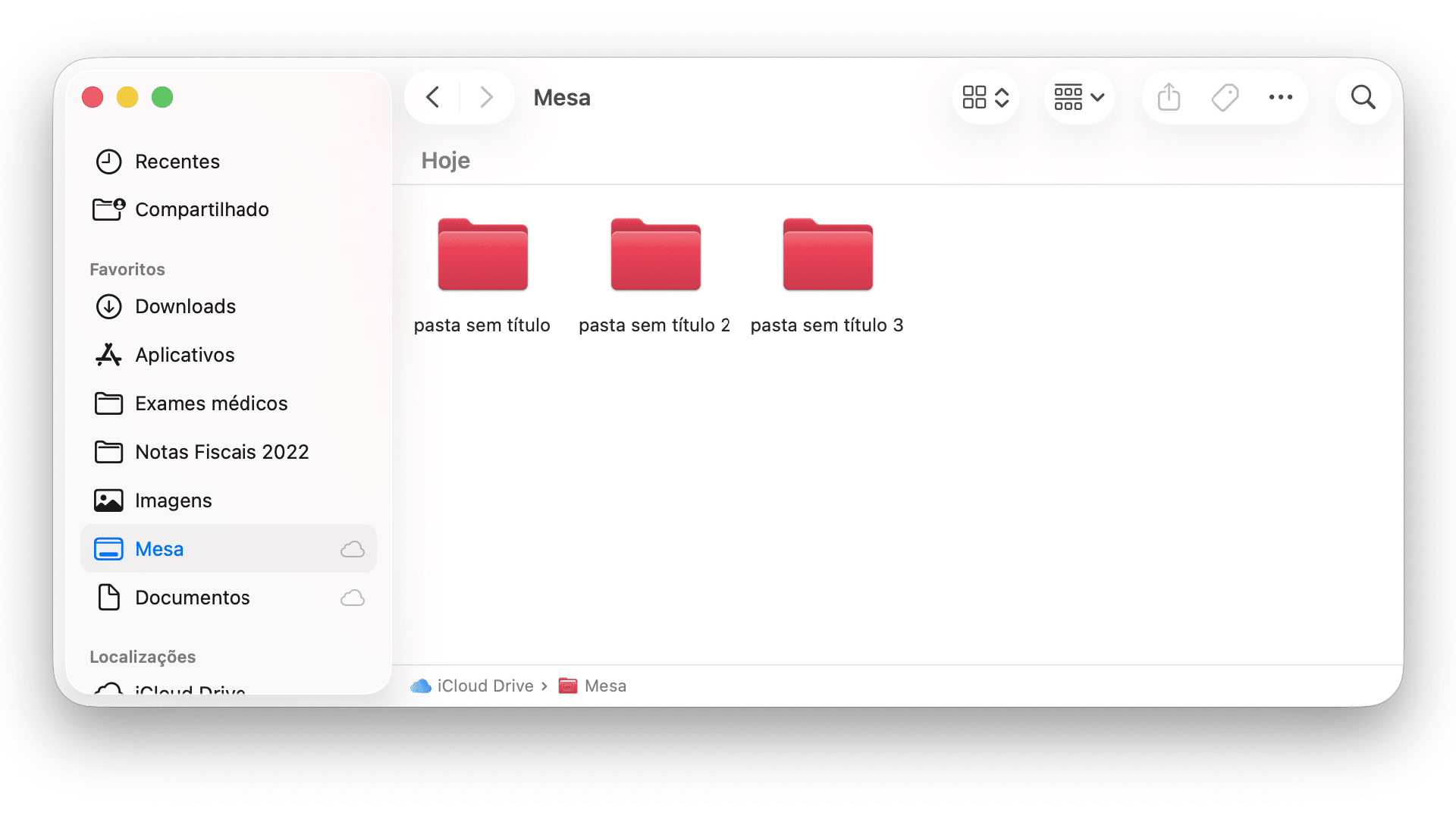Go back using the left arrow
Viewport: 1456px width, 819px height.
click(x=433, y=97)
